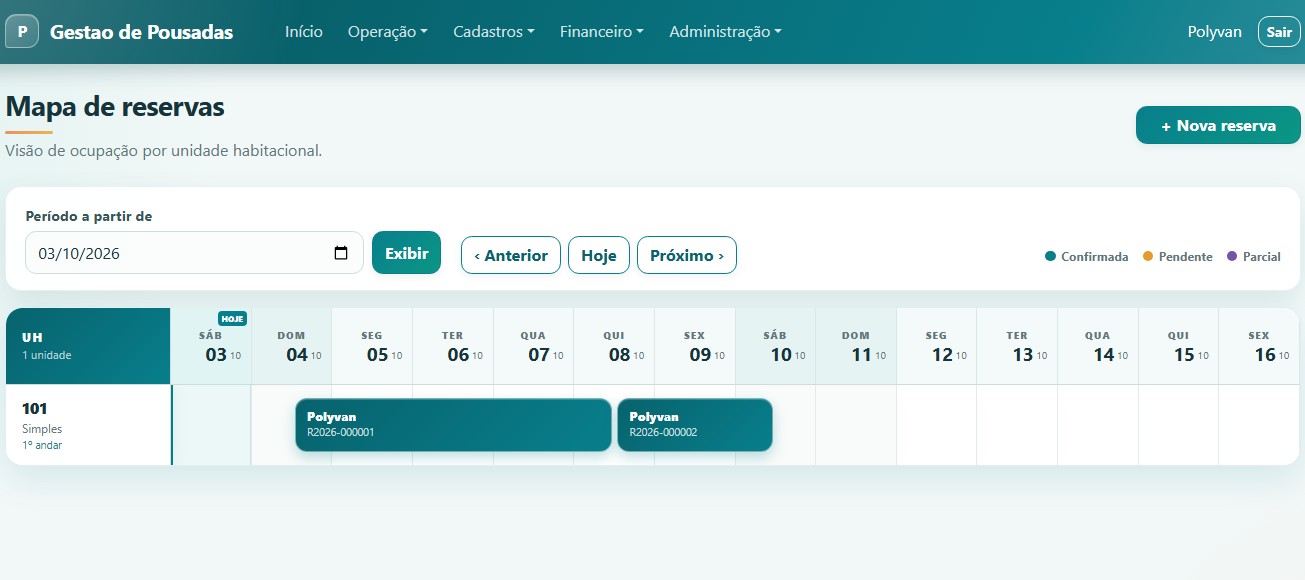Open the Operação dropdown menu
Viewport: 1305px width, 580px height.
(x=388, y=32)
